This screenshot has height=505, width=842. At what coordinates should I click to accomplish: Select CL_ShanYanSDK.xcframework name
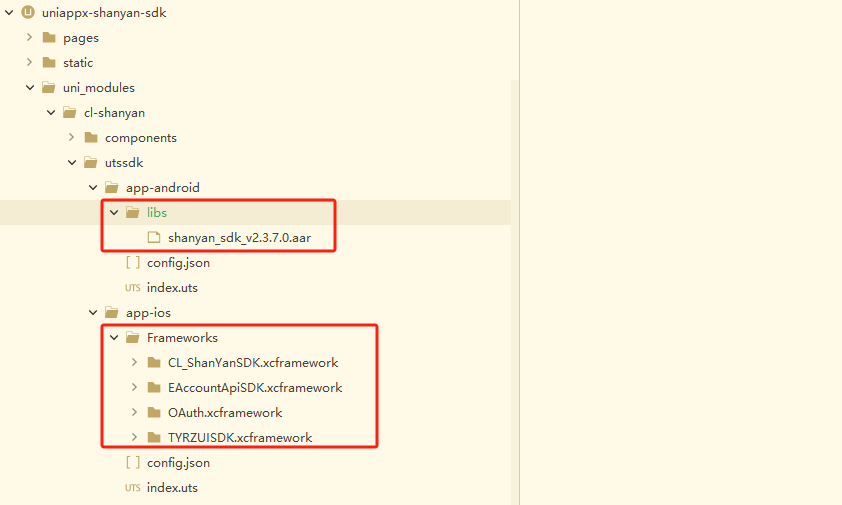[253, 363]
